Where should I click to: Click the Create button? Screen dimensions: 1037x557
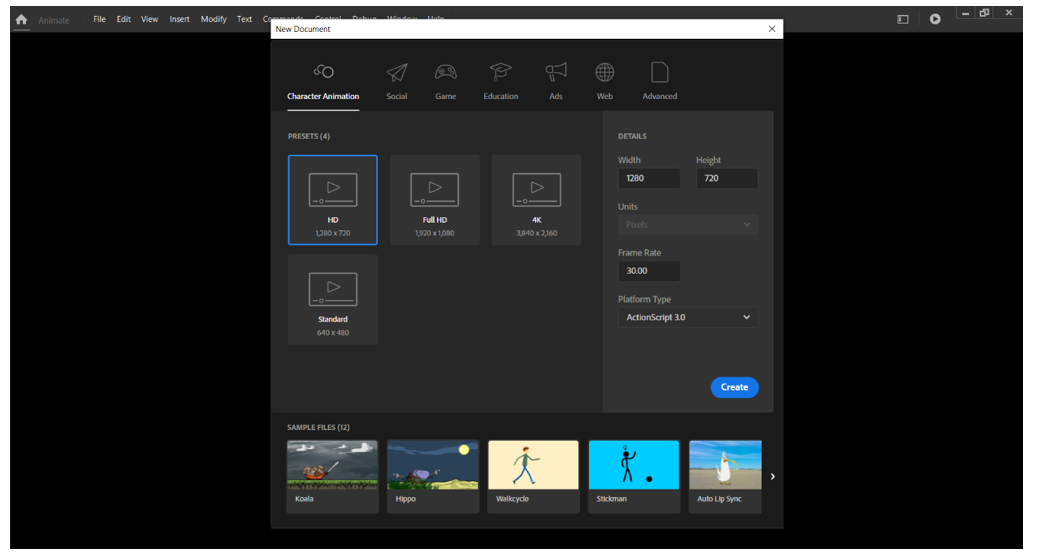click(734, 387)
